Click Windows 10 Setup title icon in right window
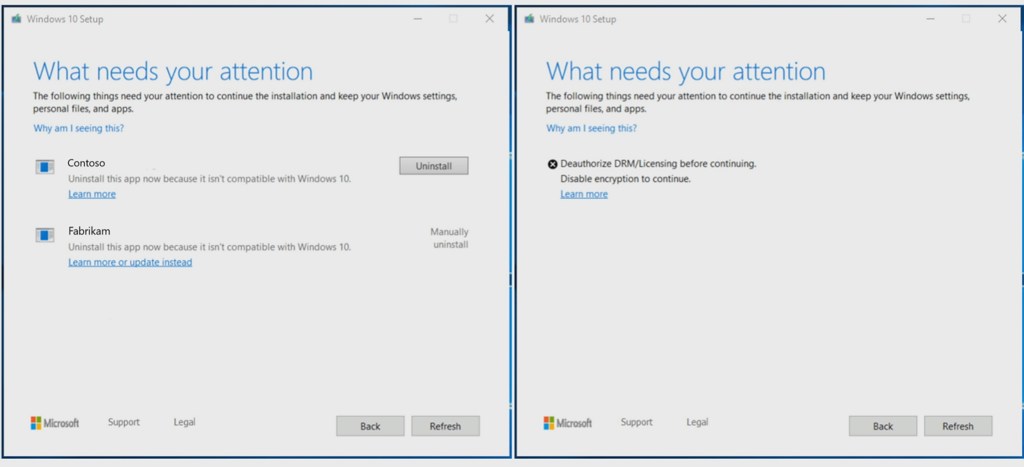 coord(529,19)
